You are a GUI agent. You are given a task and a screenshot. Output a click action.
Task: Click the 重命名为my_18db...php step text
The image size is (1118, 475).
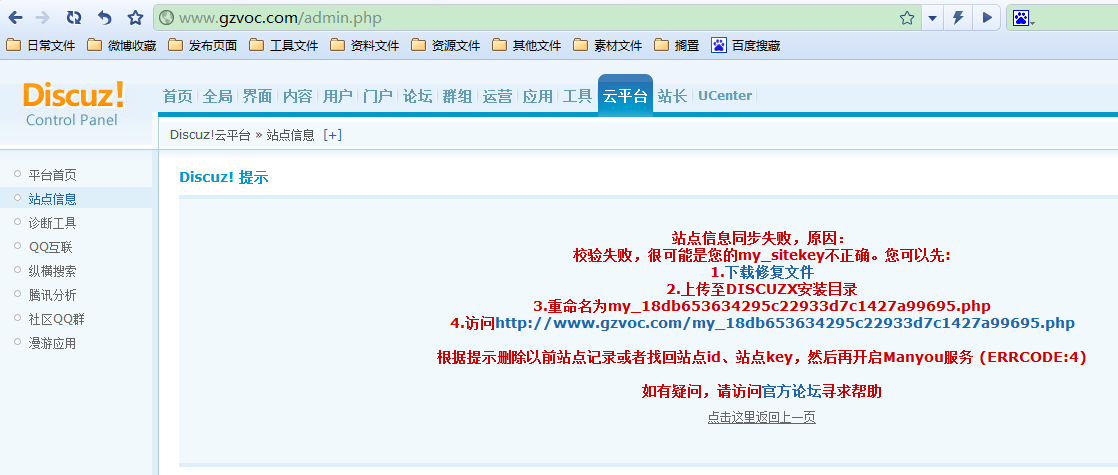pos(761,307)
